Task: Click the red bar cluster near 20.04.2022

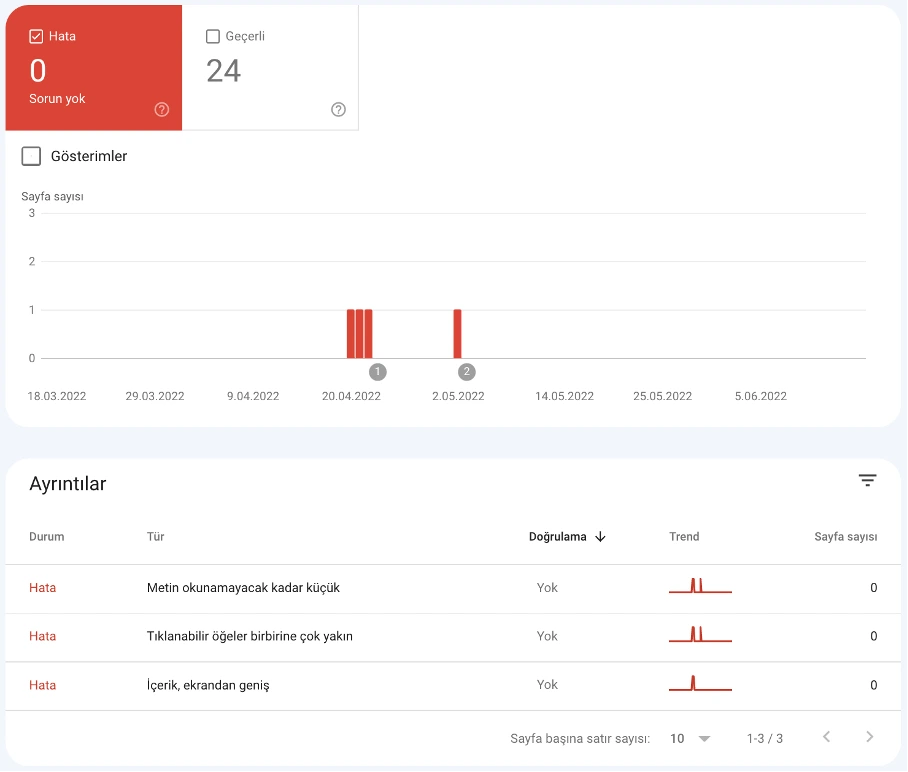Action: click(360, 334)
